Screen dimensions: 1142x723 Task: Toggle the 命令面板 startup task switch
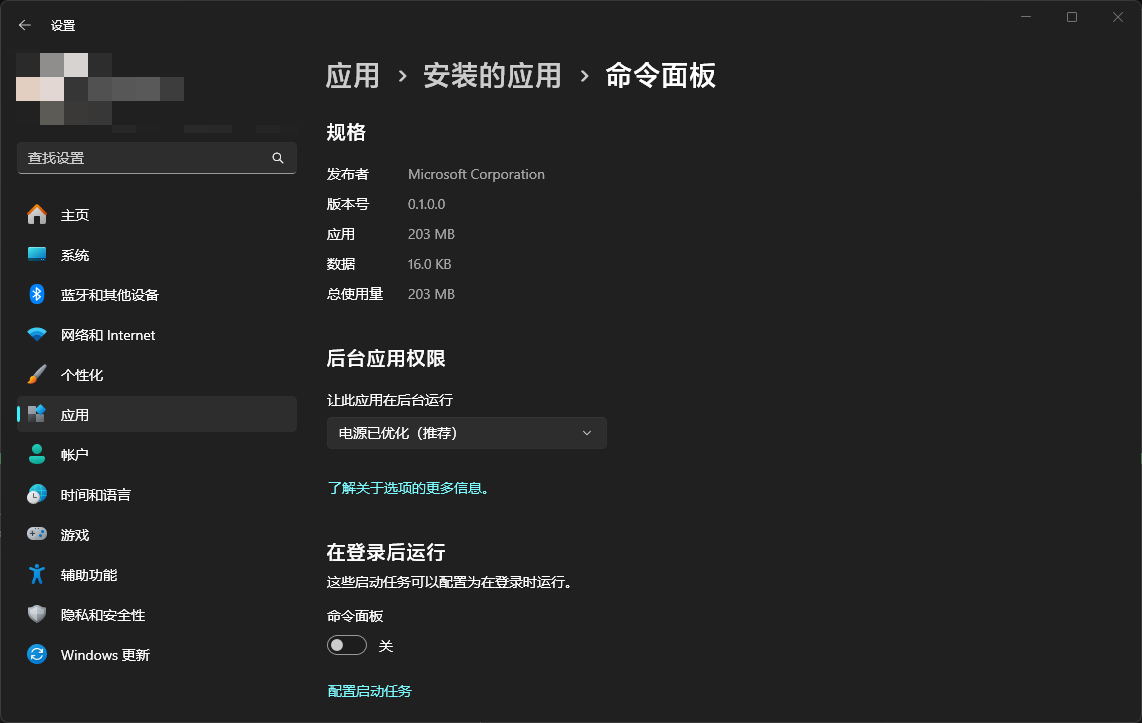point(346,646)
